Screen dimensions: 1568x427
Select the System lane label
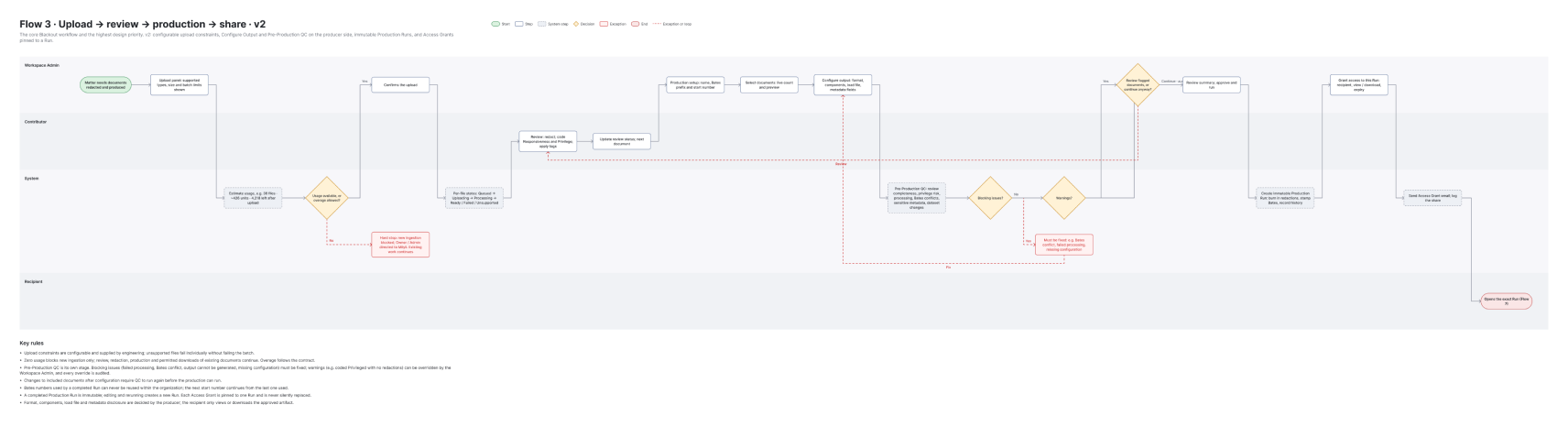(x=31, y=178)
